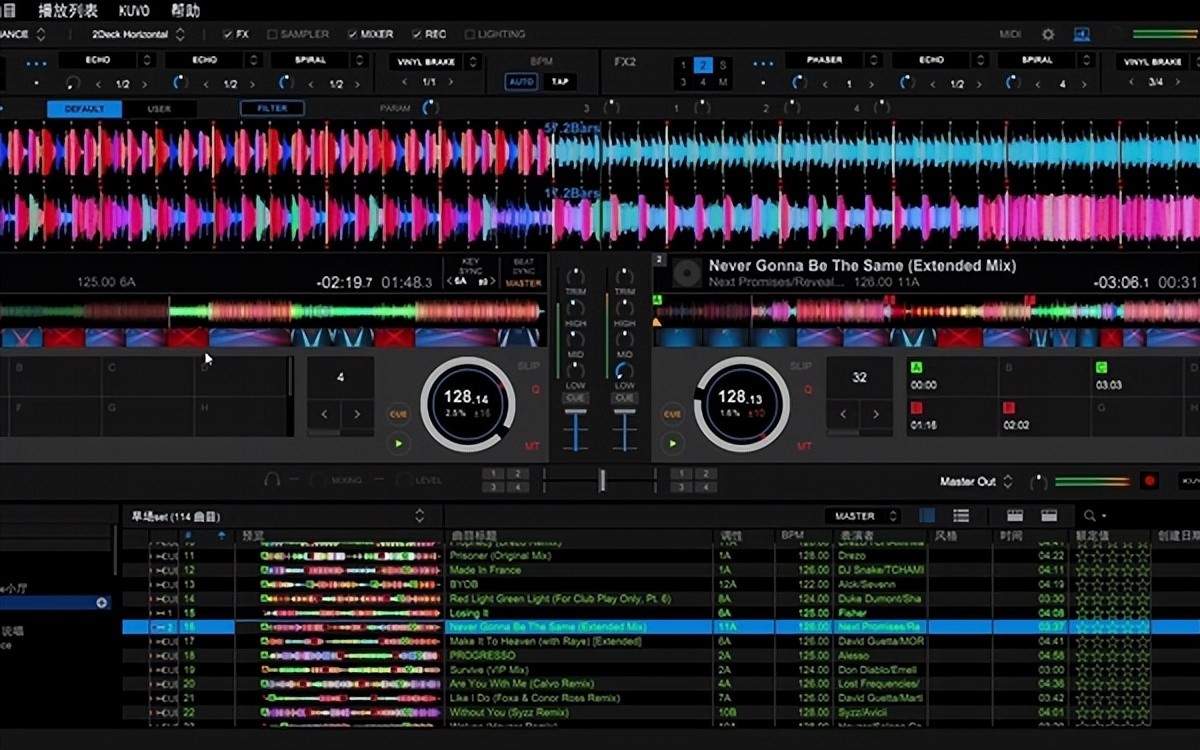The height and width of the screenshot is (750, 1200).
Task: Enable the SAMPLER checkbox
Action: coord(272,34)
